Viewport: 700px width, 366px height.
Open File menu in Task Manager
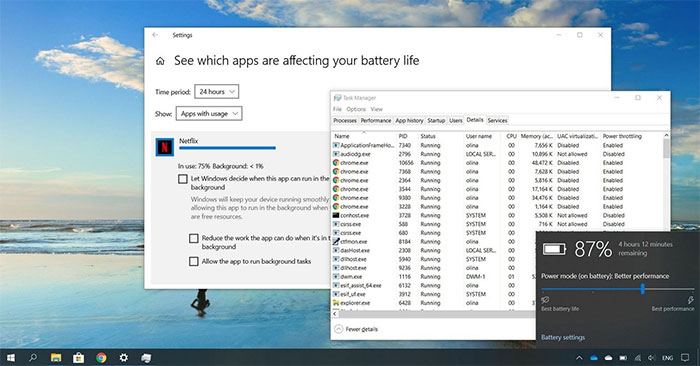pyautogui.click(x=337, y=109)
